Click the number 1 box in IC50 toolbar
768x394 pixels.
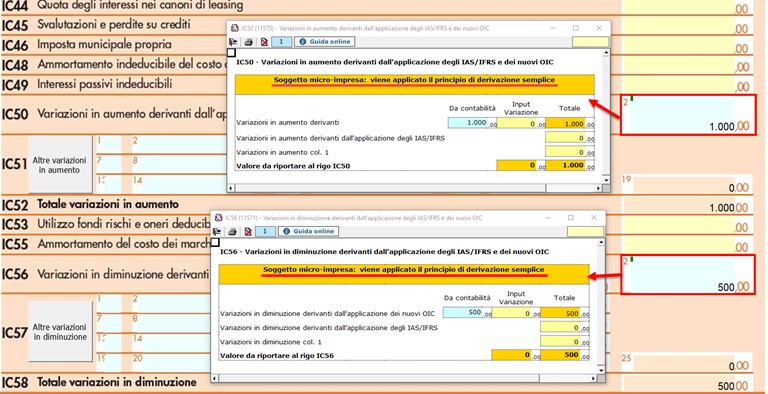(x=281, y=42)
